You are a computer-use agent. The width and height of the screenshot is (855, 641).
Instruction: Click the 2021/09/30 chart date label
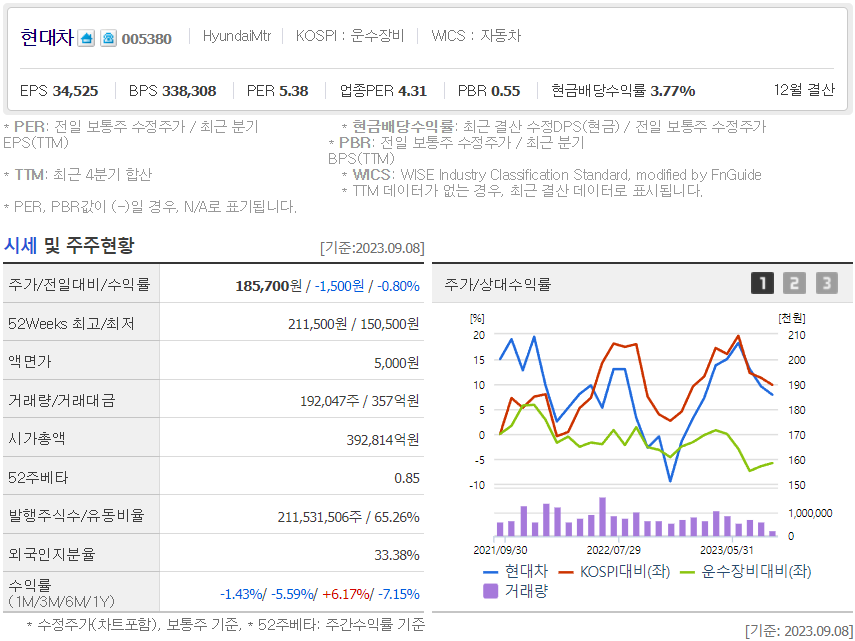click(x=500, y=550)
